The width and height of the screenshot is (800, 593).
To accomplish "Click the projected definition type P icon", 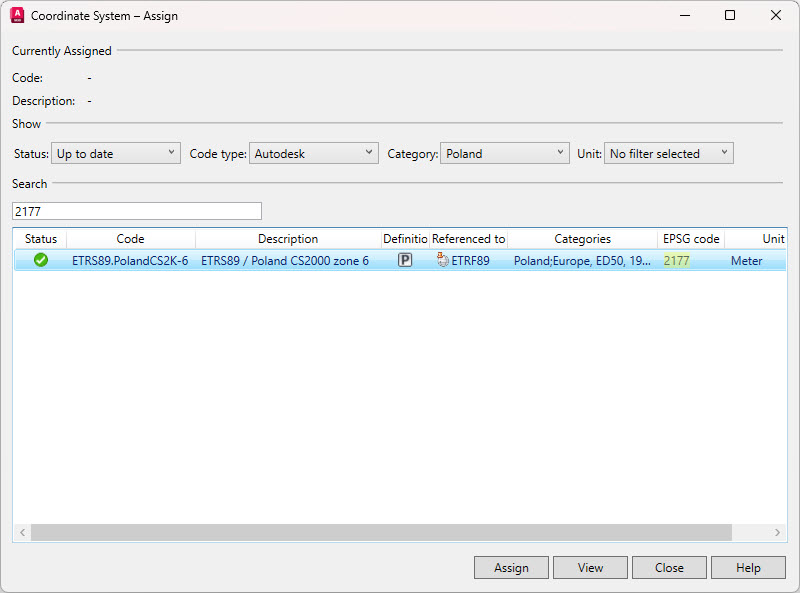I will pos(405,260).
